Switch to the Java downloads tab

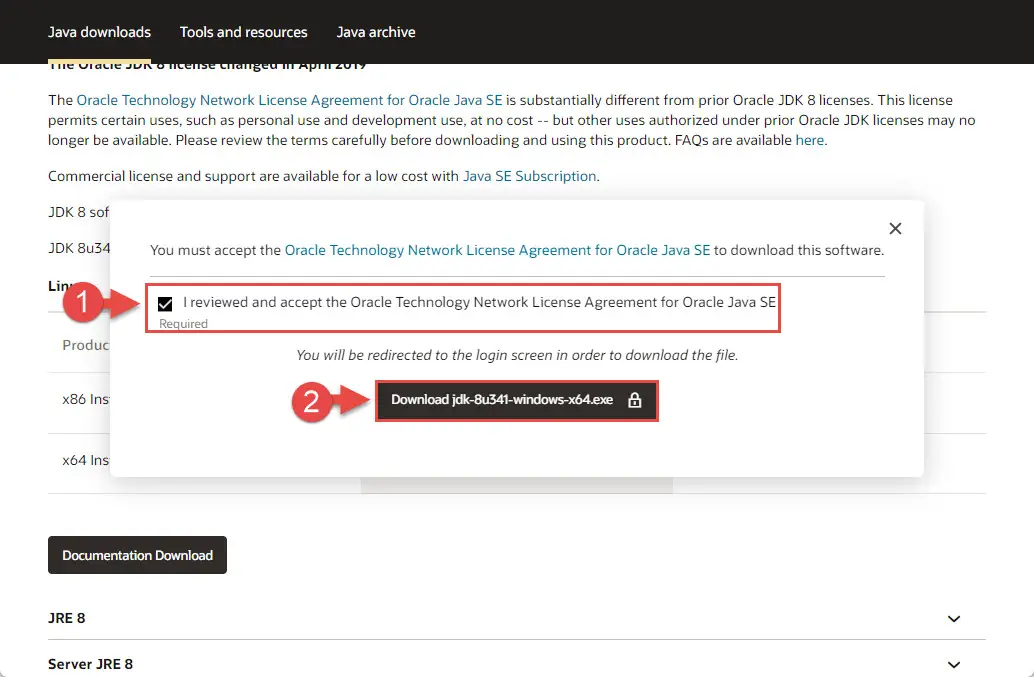[x=99, y=32]
